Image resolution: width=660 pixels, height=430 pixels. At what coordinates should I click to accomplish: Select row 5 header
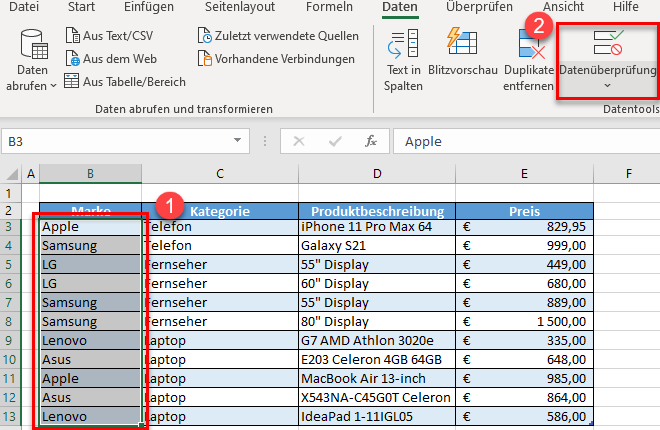(x=9, y=265)
